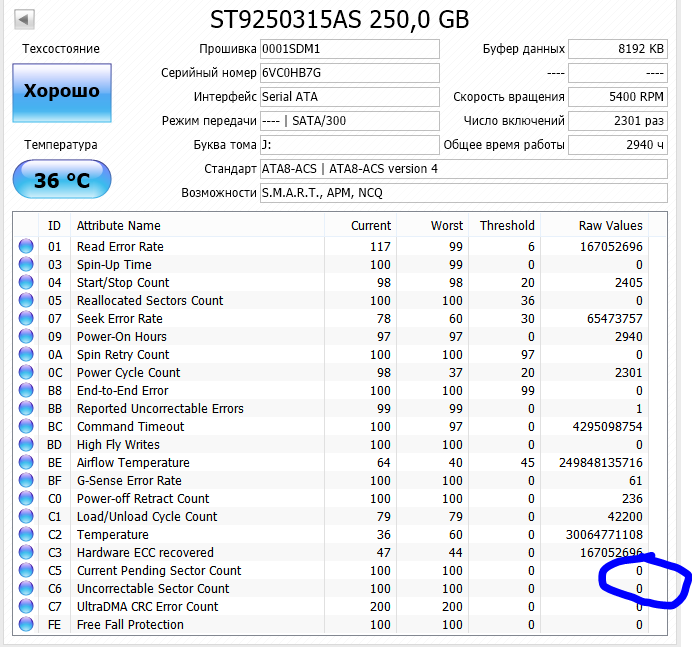
Task: Click the ID column header
Action: click(x=54, y=226)
